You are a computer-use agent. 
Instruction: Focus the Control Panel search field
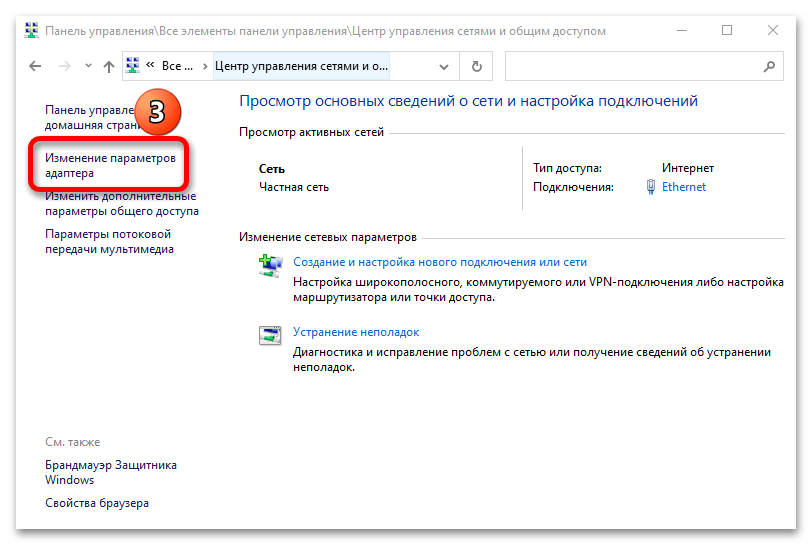pyautogui.click(x=644, y=66)
